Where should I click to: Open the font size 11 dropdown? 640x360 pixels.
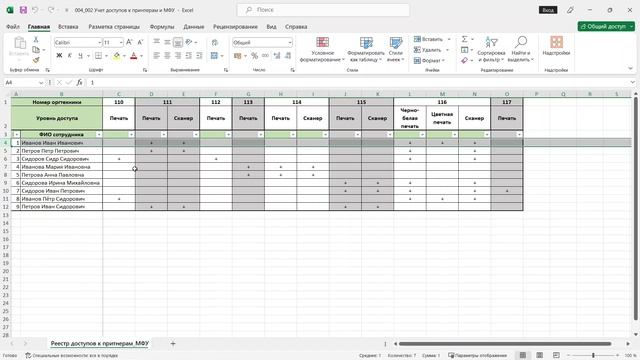coord(121,42)
